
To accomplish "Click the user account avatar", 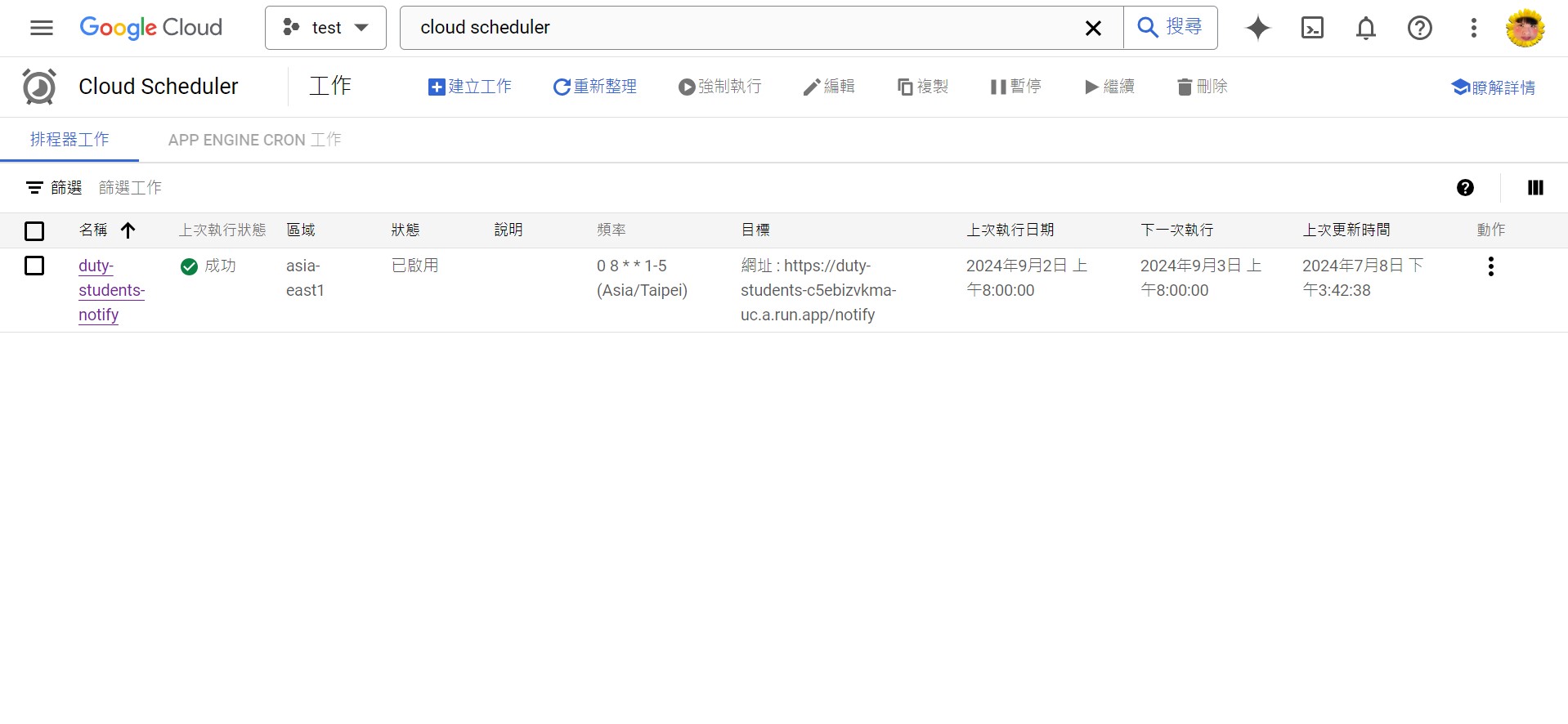I will coord(1525,28).
